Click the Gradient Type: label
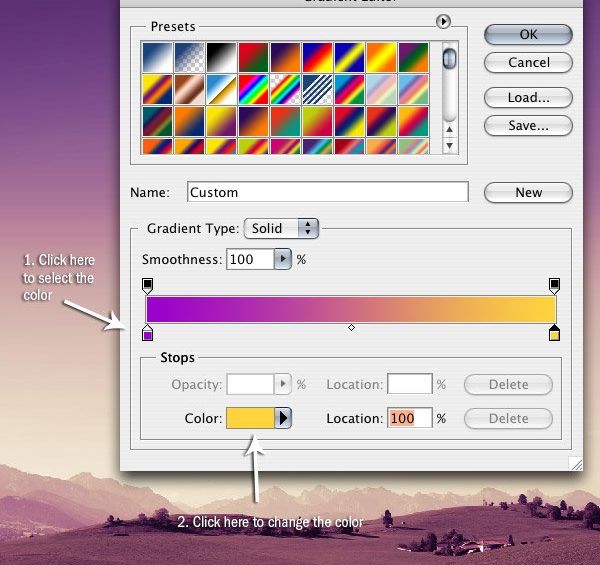This screenshot has width=600, height=565. (x=193, y=228)
